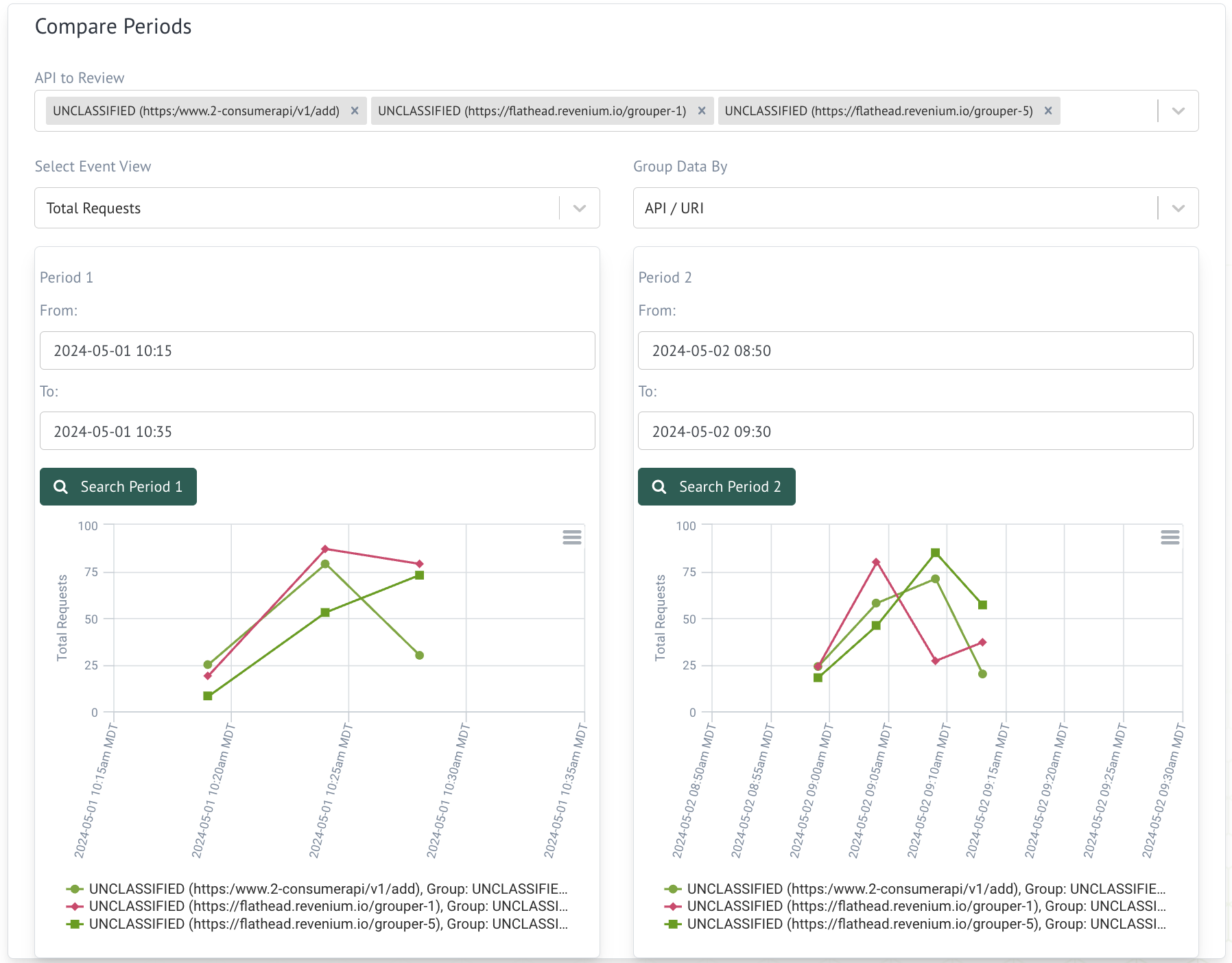The height and width of the screenshot is (963, 1232).
Task: Open Period 1 chart hamburger menu
Action: [x=571, y=537]
